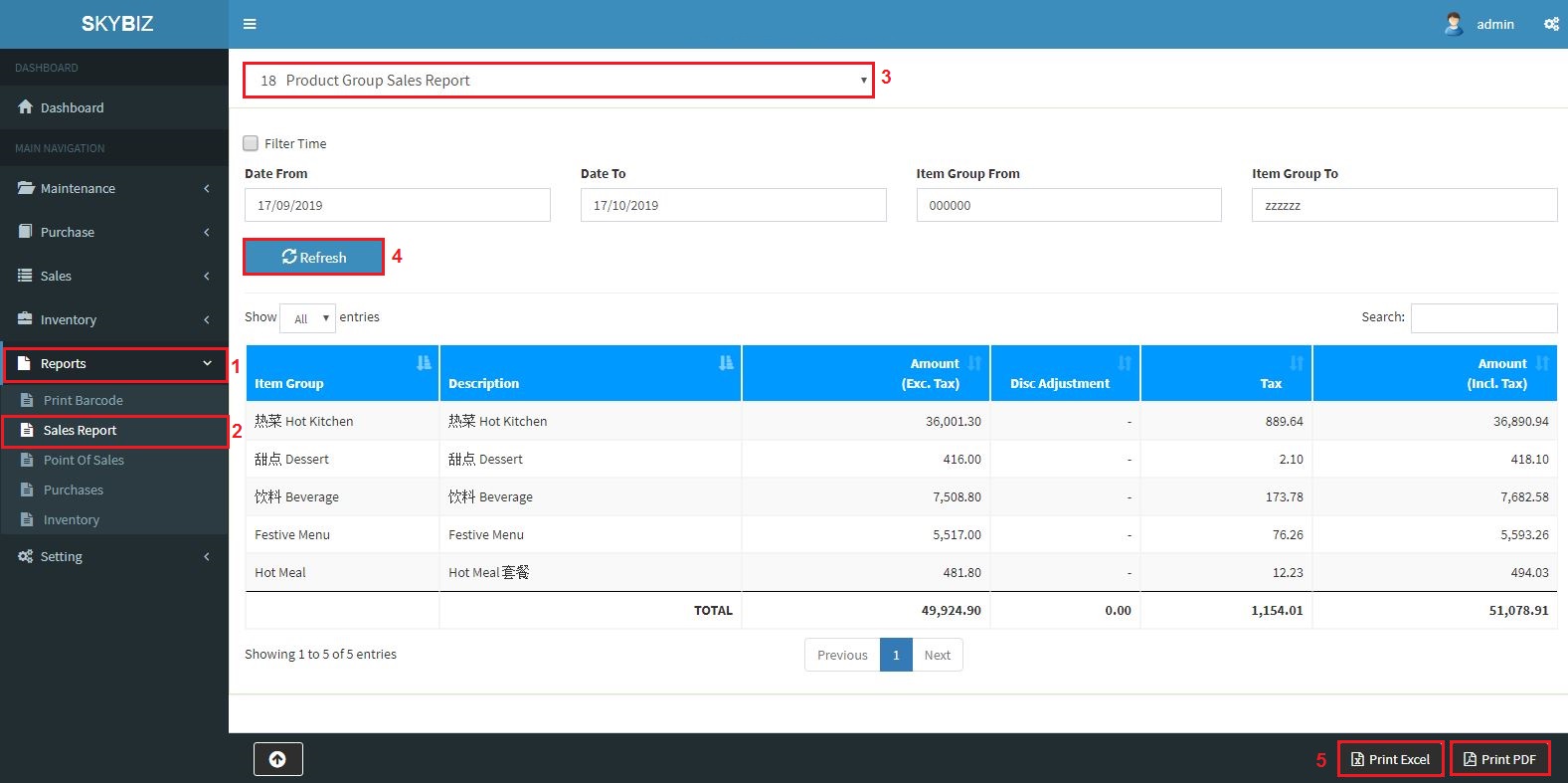Image resolution: width=1568 pixels, height=783 pixels.
Task: Open the Product Group Sales Report dropdown
Action: [558, 81]
